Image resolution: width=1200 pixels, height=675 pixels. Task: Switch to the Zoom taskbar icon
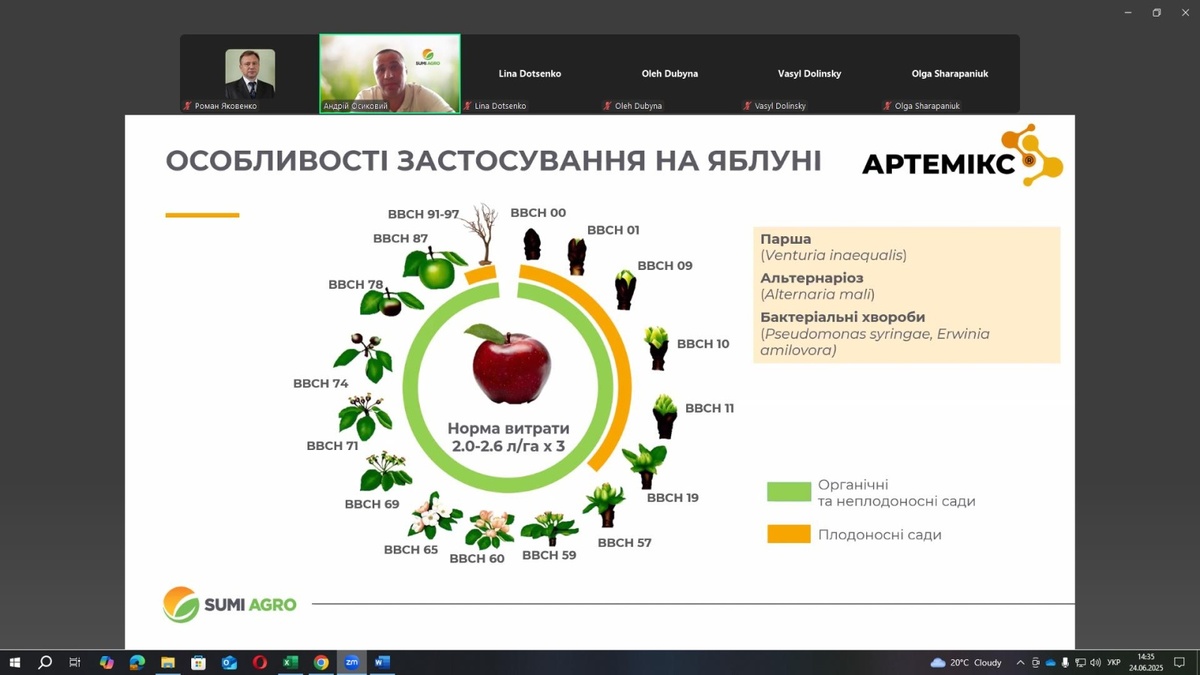(352, 662)
